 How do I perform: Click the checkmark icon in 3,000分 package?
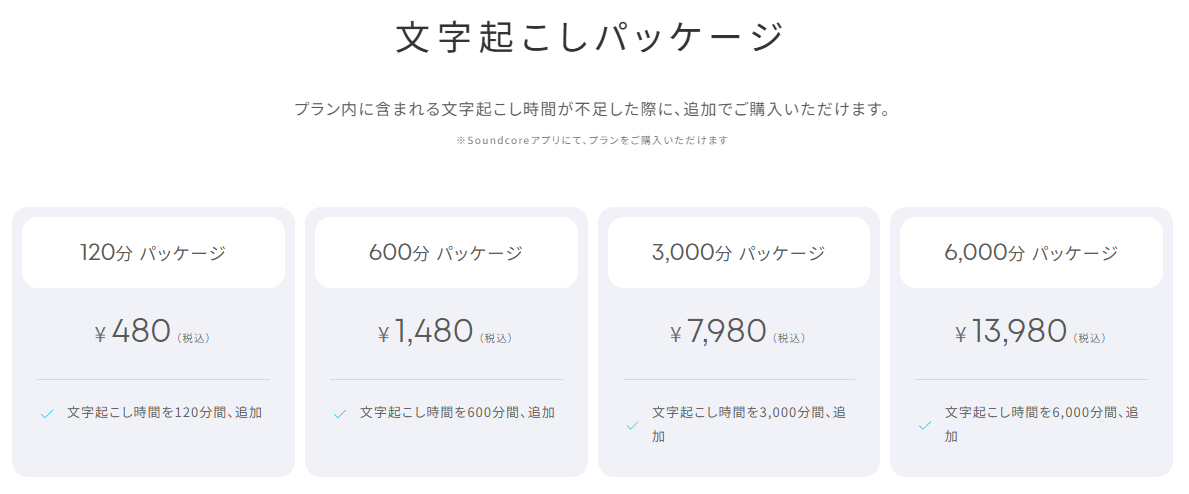[632, 425]
